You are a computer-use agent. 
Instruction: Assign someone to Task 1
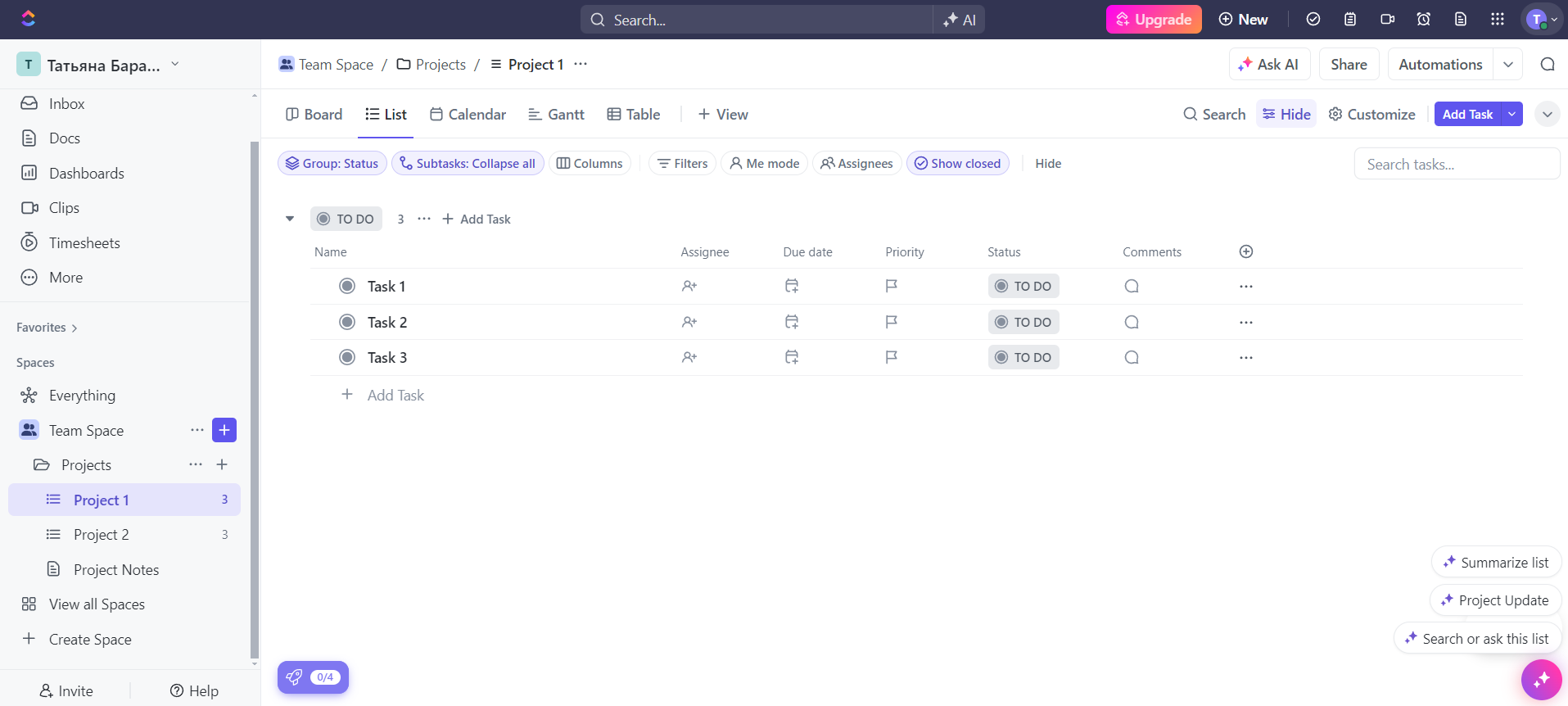click(x=689, y=286)
